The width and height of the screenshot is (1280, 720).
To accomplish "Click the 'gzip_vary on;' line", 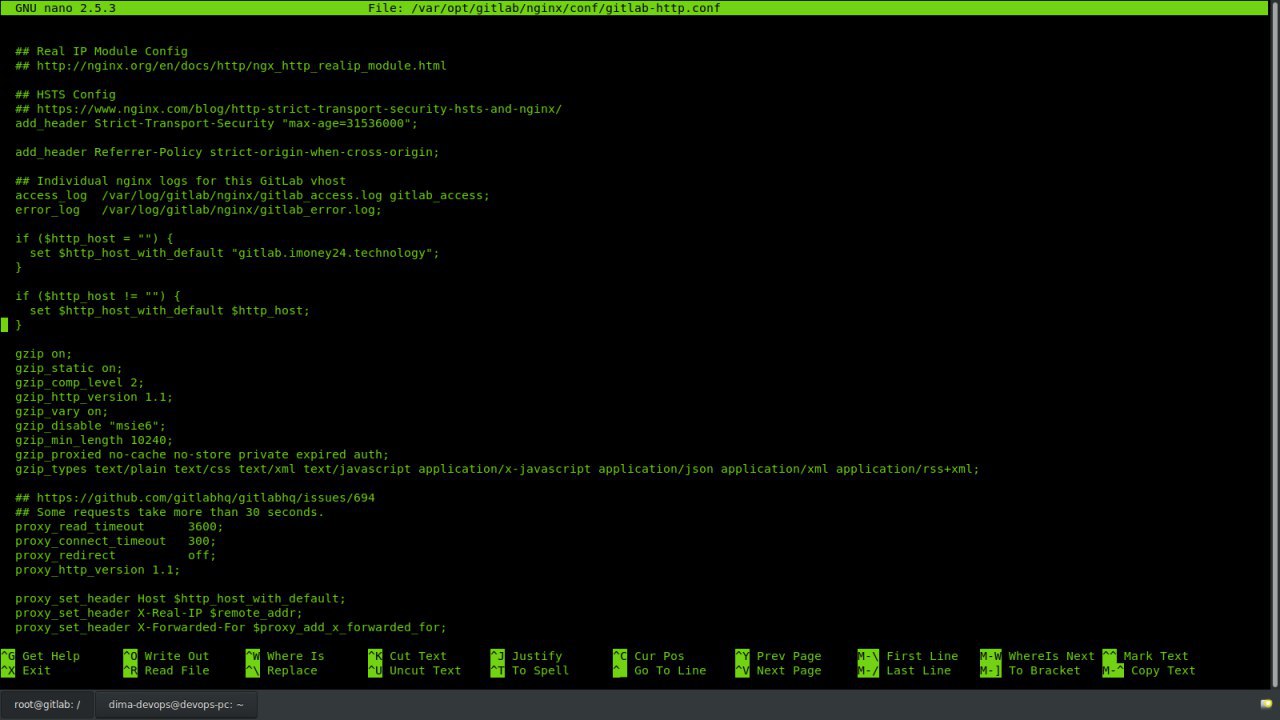I will coord(62,412).
